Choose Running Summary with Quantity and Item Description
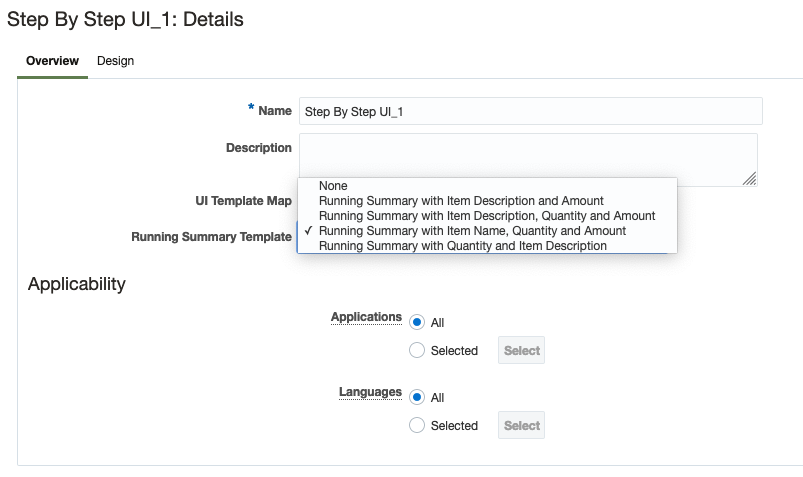This screenshot has height=477, width=803. click(x=463, y=245)
